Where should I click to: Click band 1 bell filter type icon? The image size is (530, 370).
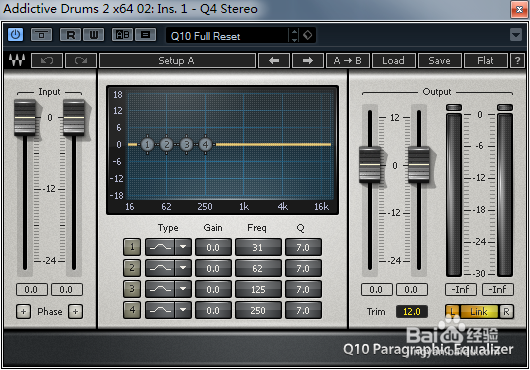(x=160, y=247)
